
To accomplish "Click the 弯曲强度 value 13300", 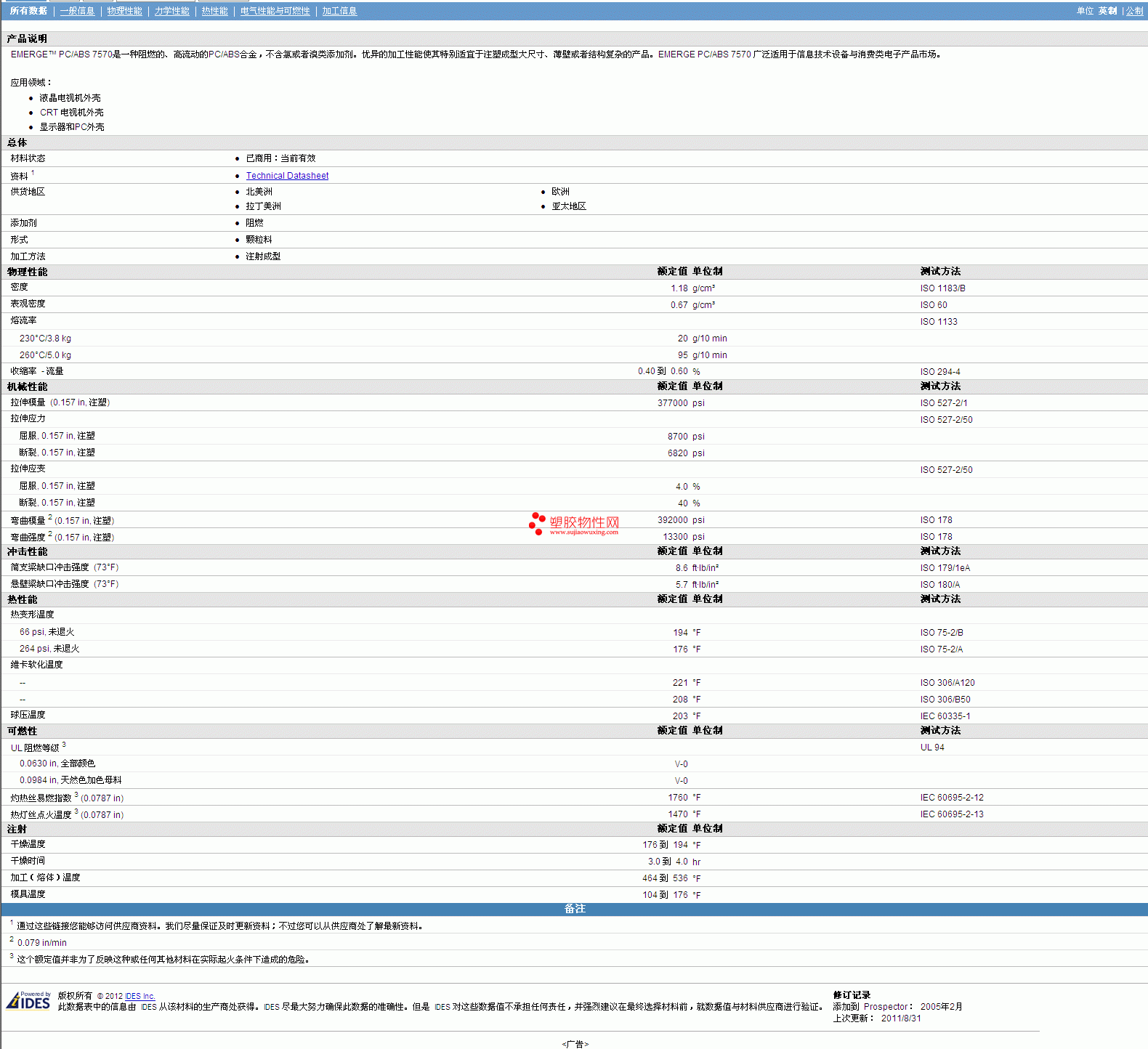I will (675, 537).
